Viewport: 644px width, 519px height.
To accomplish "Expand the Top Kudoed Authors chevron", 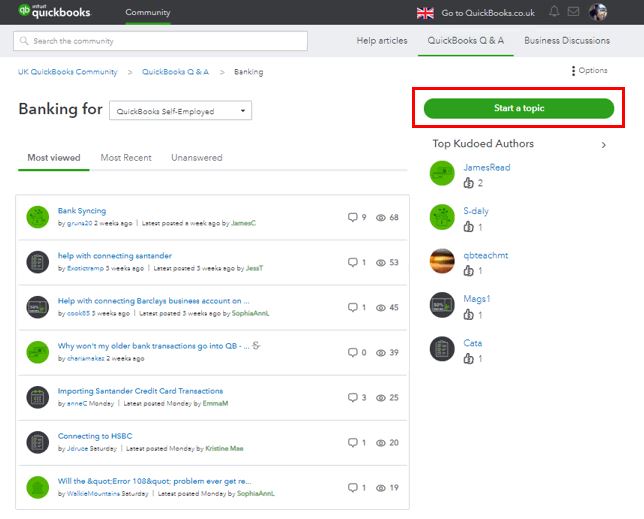I will (603, 145).
